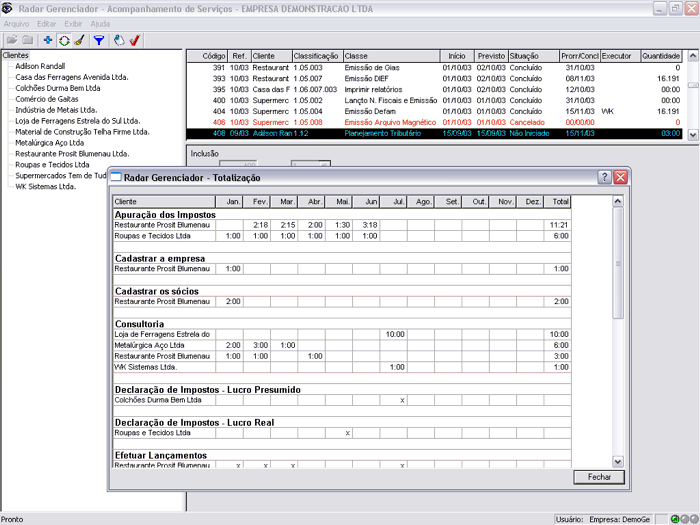Open the blue funnel filter tool
700x525 pixels.
(99, 40)
